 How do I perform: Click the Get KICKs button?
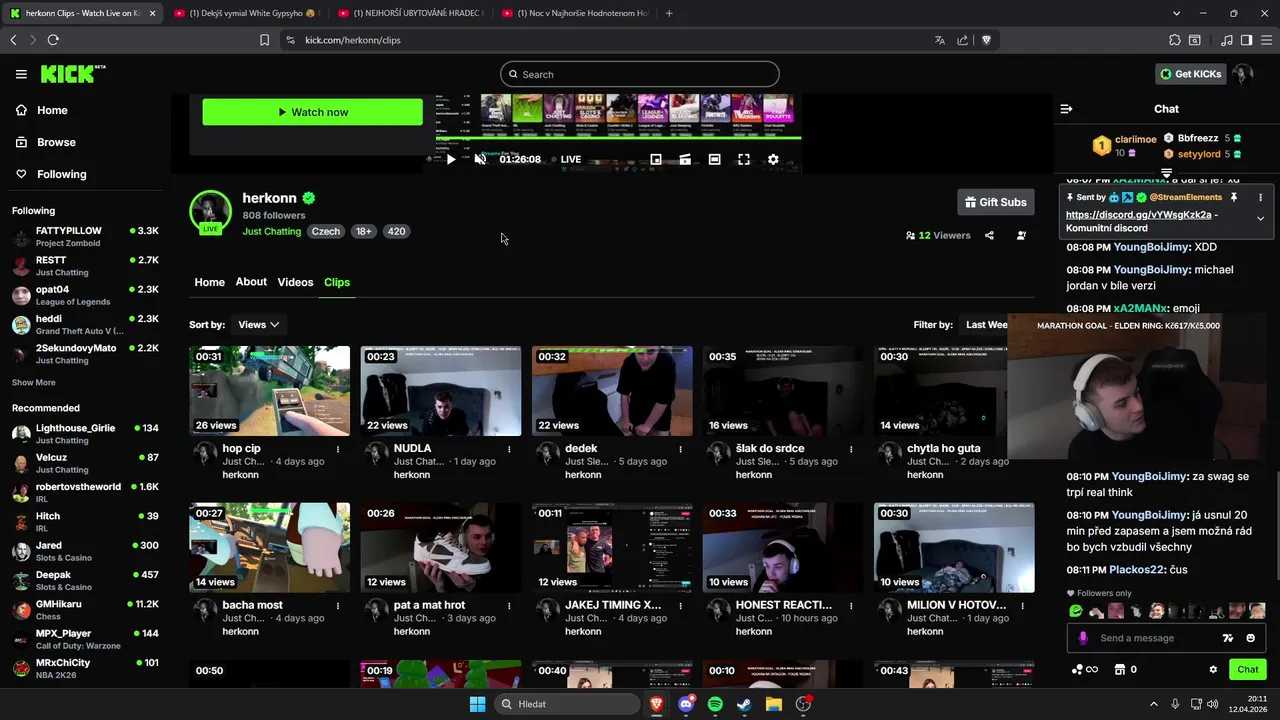click(x=1190, y=74)
